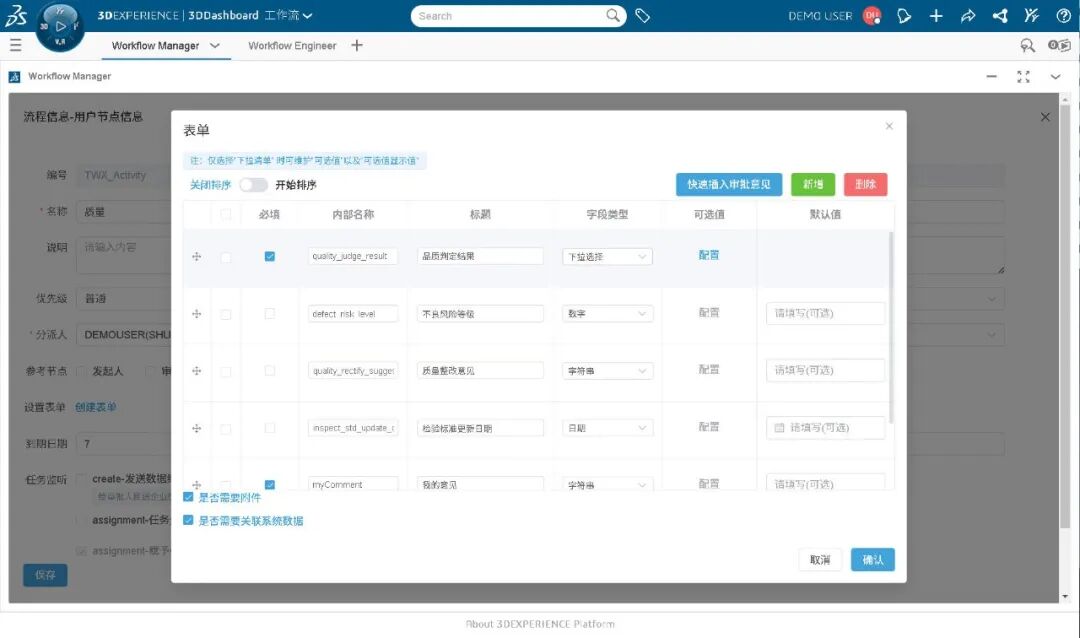Click 取消 to cancel the form
The height and width of the screenshot is (638, 1080).
(820, 559)
